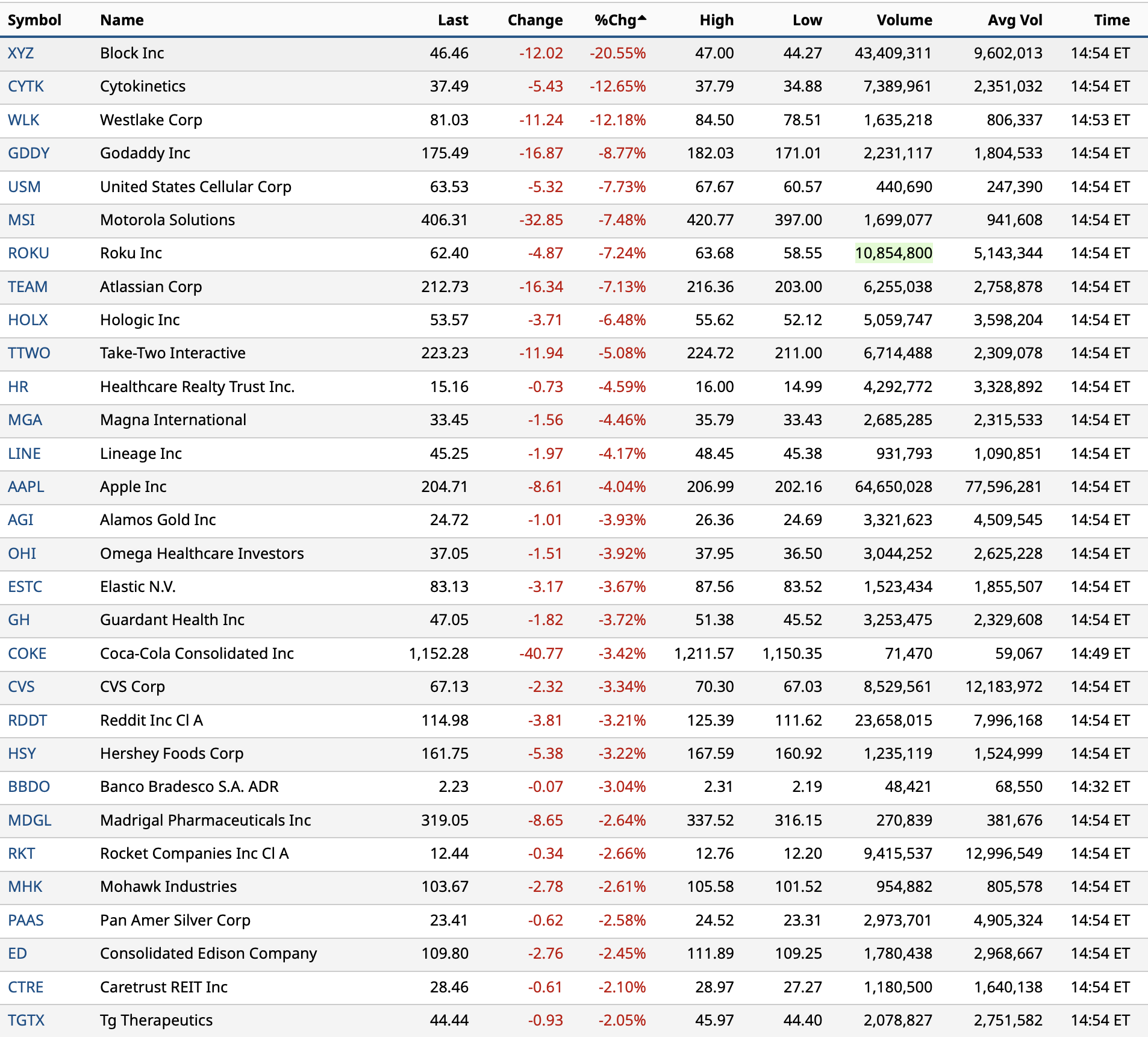
Task: Click the %Chg sort arrow indicator
Action: click(641, 18)
